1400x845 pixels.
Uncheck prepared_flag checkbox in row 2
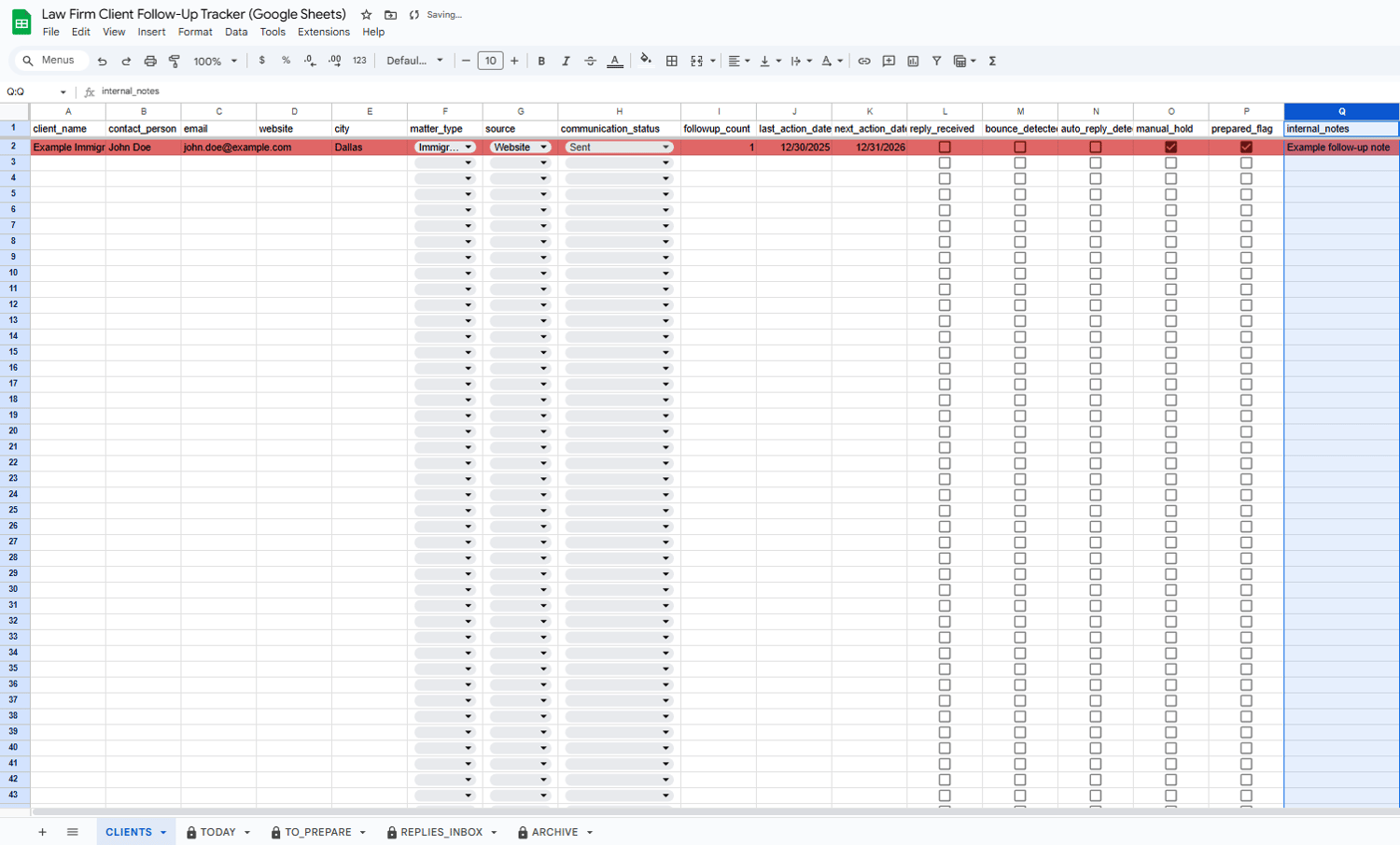pos(1246,148)
